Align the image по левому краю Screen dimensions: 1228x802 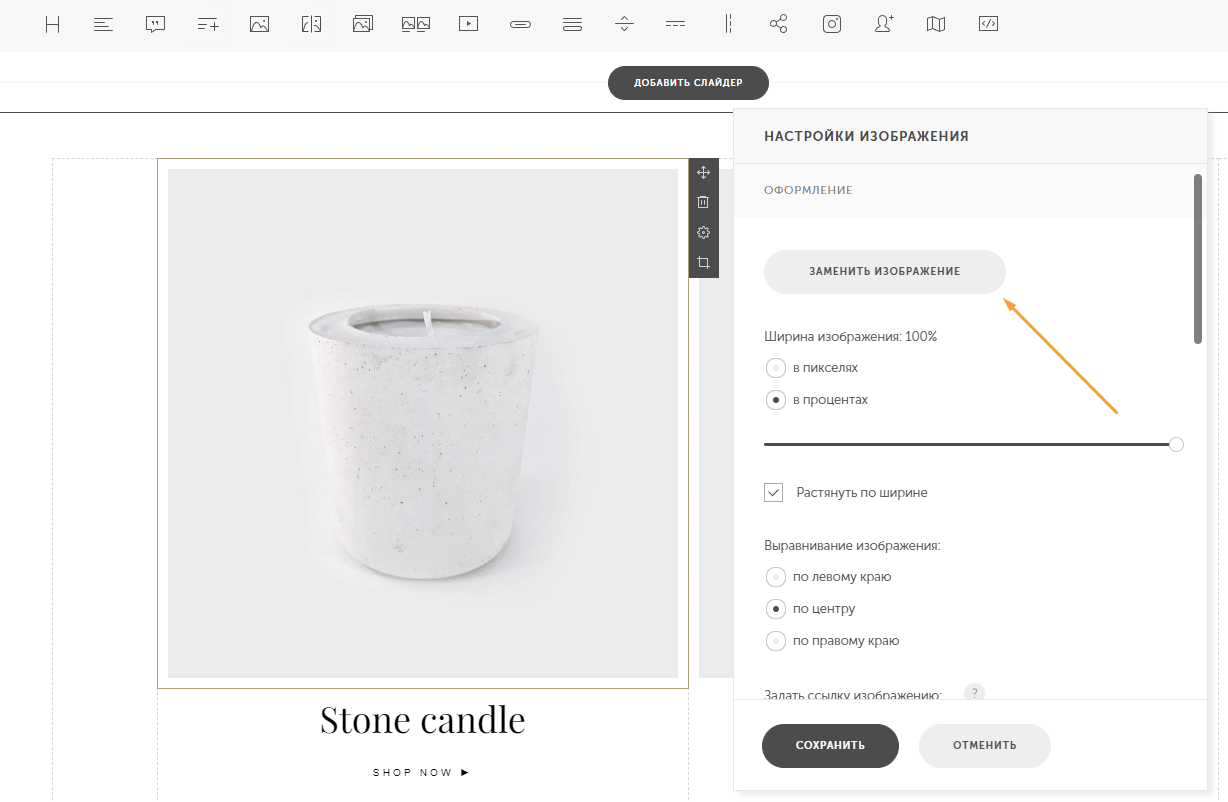775,576
